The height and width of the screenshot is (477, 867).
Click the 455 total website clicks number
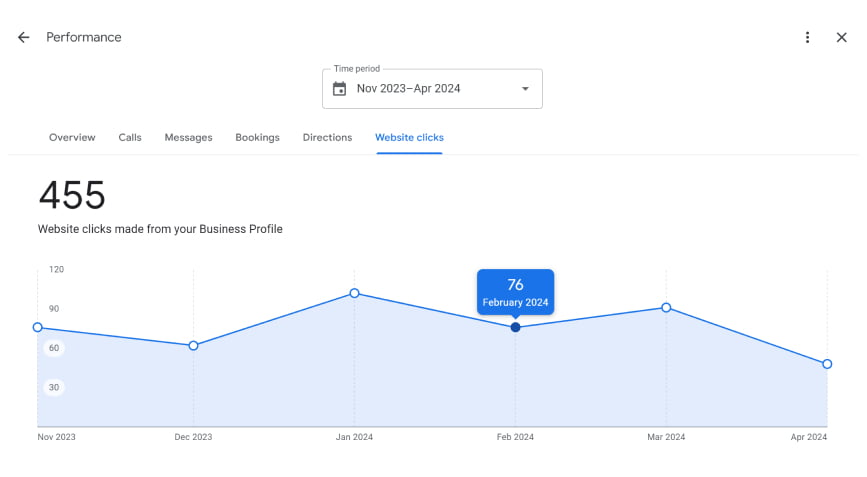click(x=72, y=195)
